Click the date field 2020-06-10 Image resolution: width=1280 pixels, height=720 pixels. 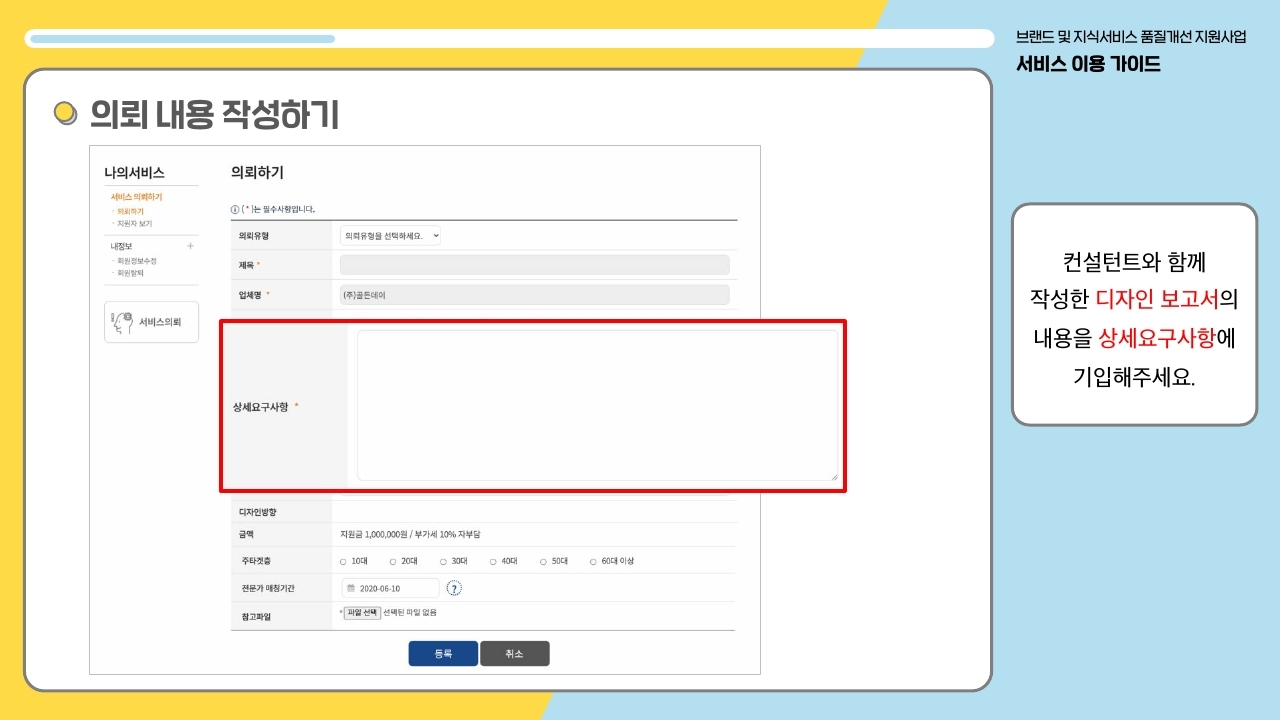pyautogui.click(x=390, y=588)
